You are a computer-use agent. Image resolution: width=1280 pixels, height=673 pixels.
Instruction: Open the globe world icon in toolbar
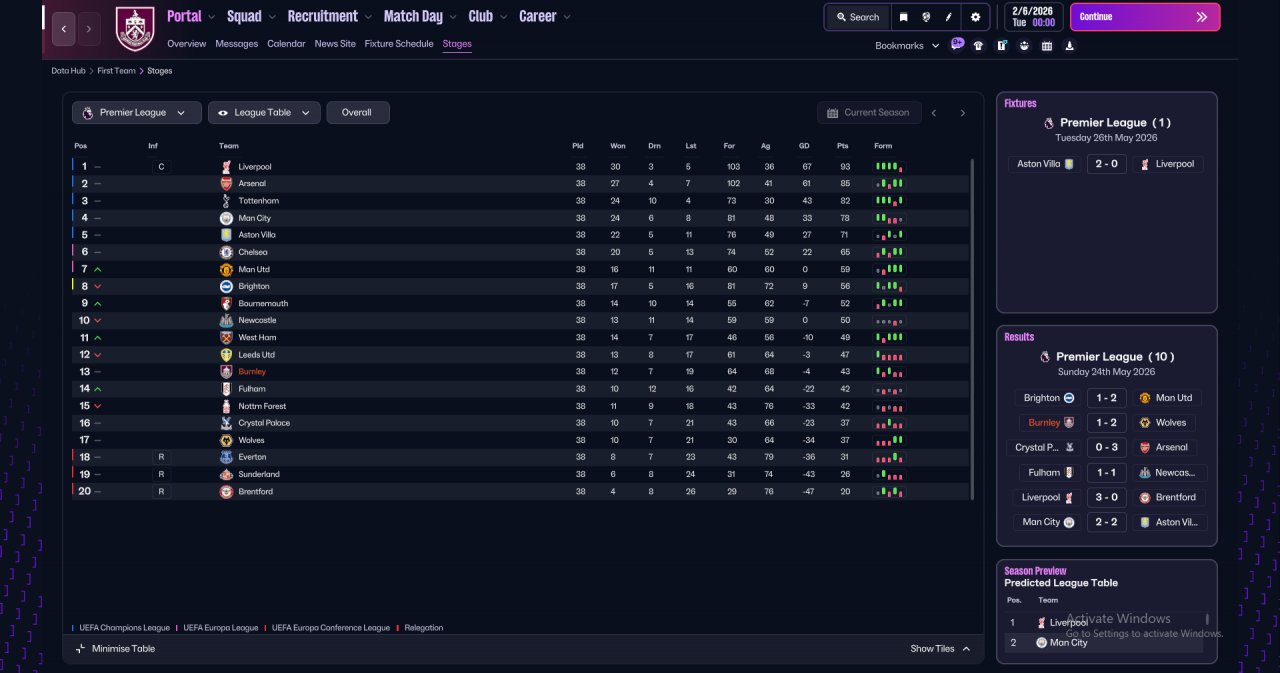(x=927, y=17)
